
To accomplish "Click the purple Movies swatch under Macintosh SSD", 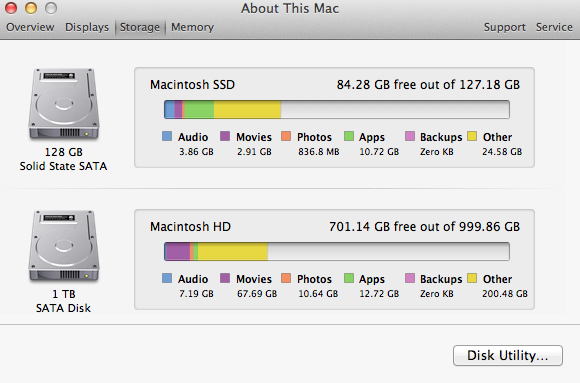I will tap(225, 136).
